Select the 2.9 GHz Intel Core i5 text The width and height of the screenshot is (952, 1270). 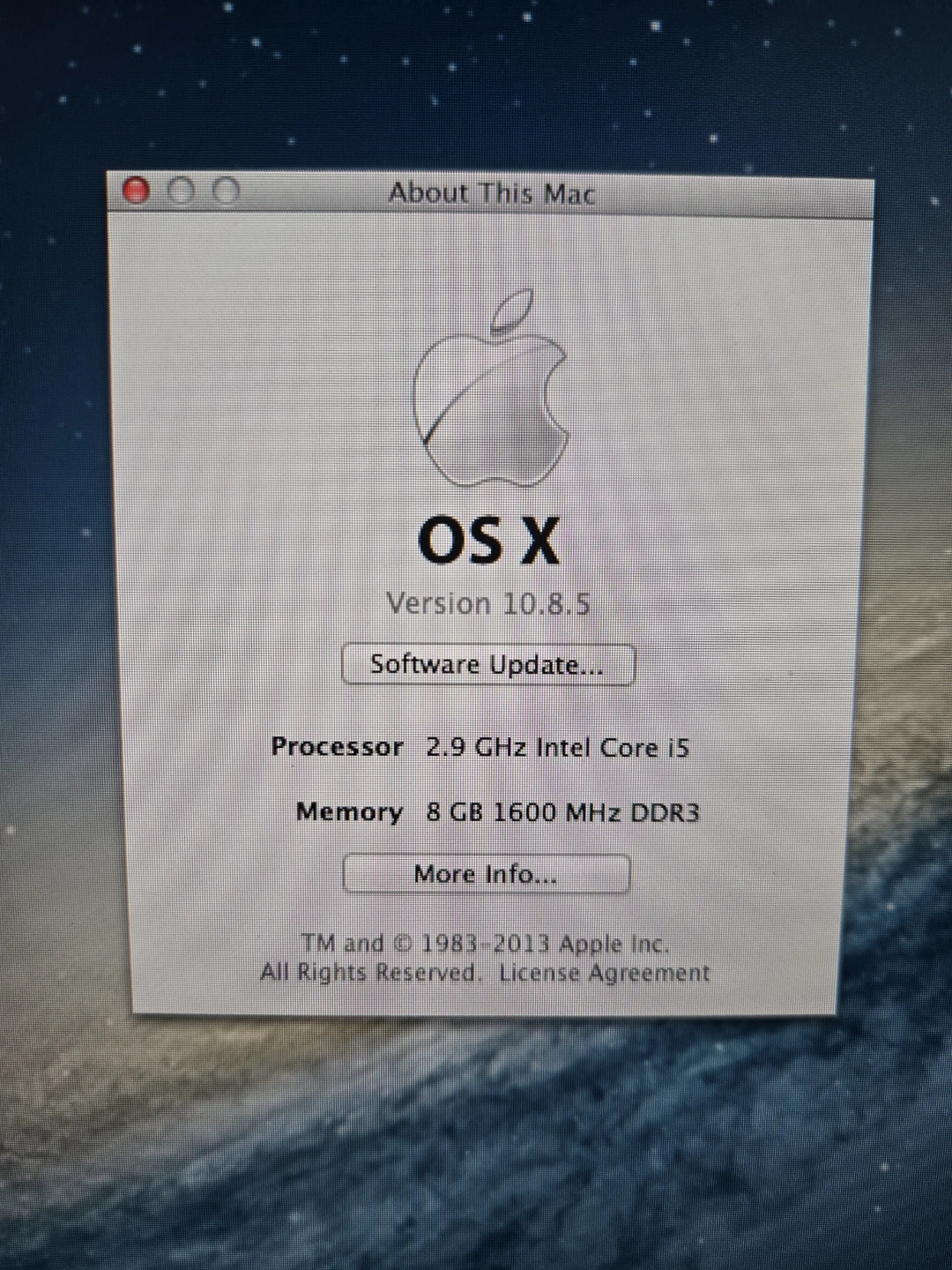click(557, 747)
